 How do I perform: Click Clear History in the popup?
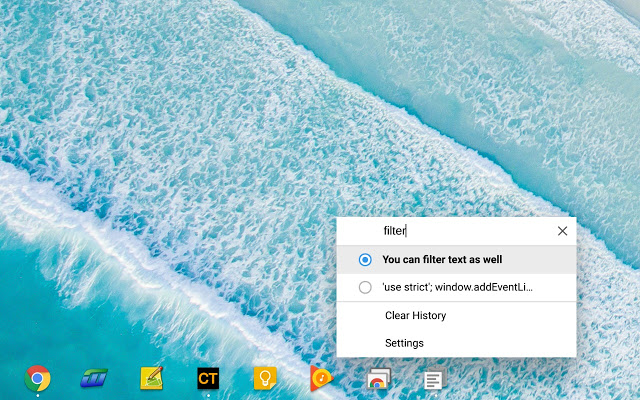pos(456,316)
